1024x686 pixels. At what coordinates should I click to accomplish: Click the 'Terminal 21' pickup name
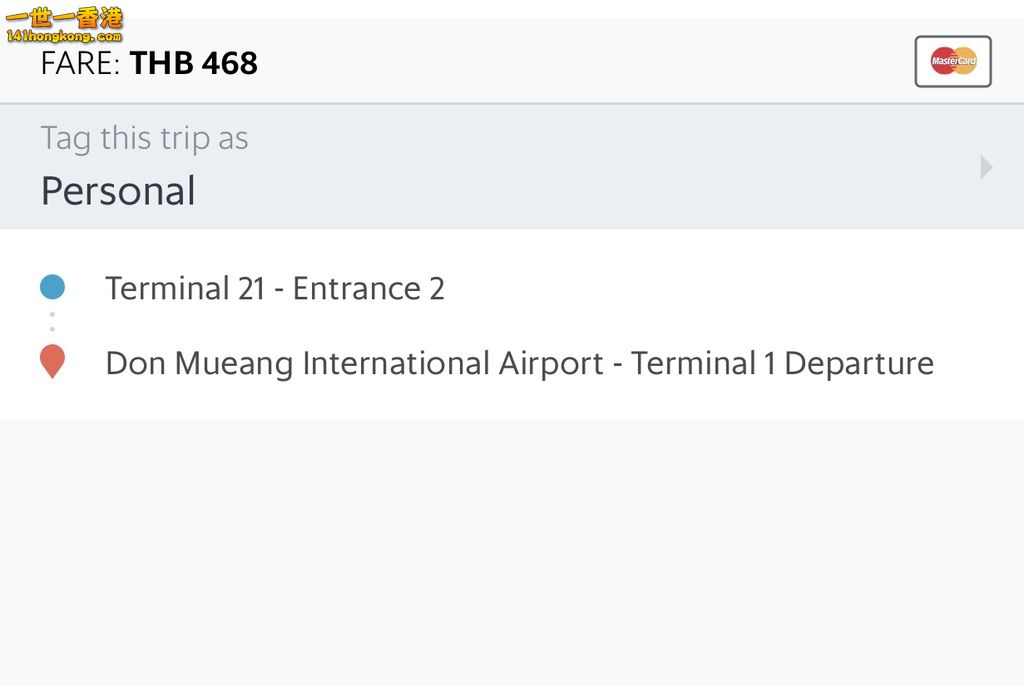click(x=185, y=288)
